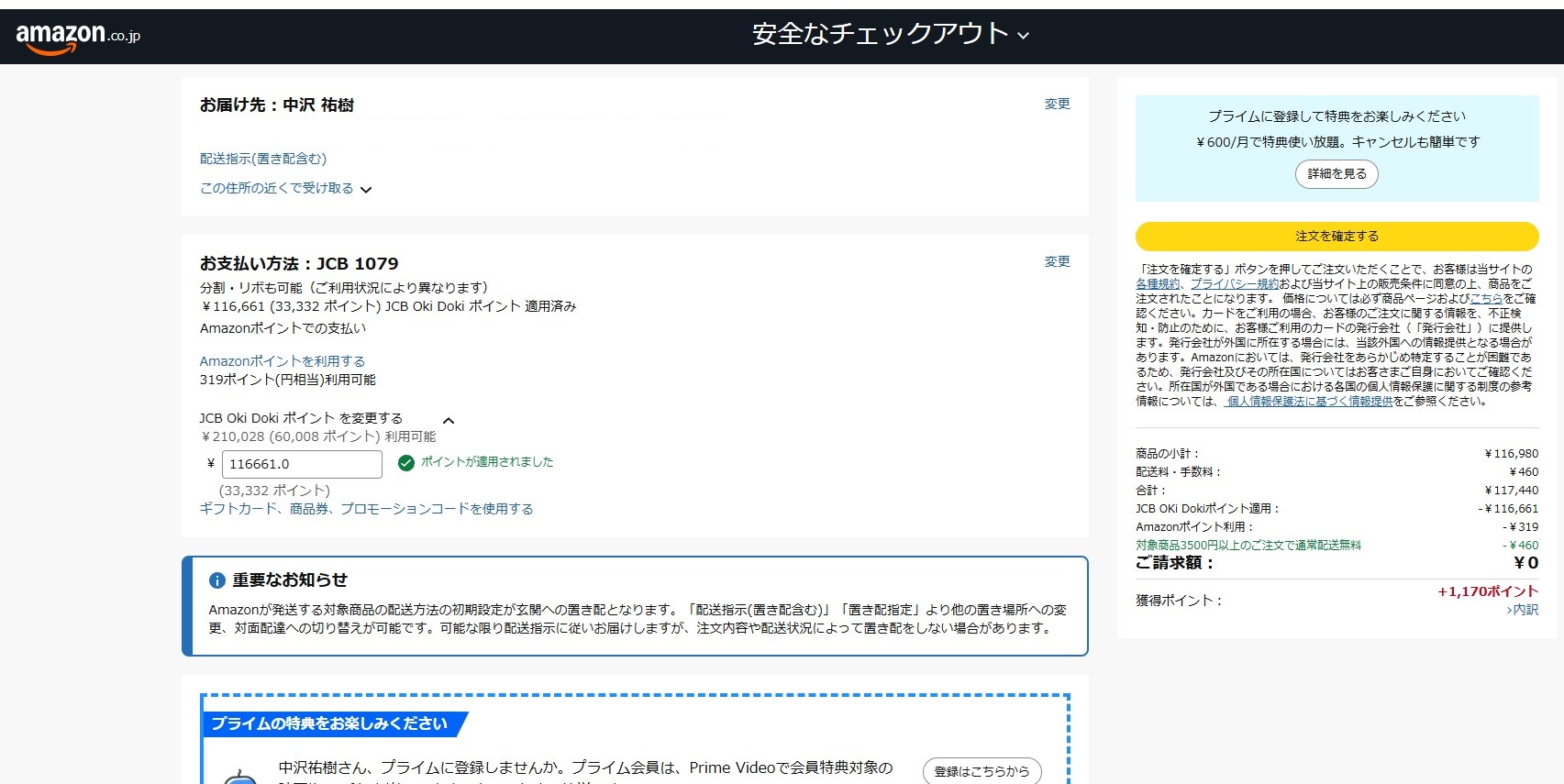This screenshot has height=784, width=1564.
Task: Click お支払い方法：JCB 1079 heading
Action: click(299, 264)
